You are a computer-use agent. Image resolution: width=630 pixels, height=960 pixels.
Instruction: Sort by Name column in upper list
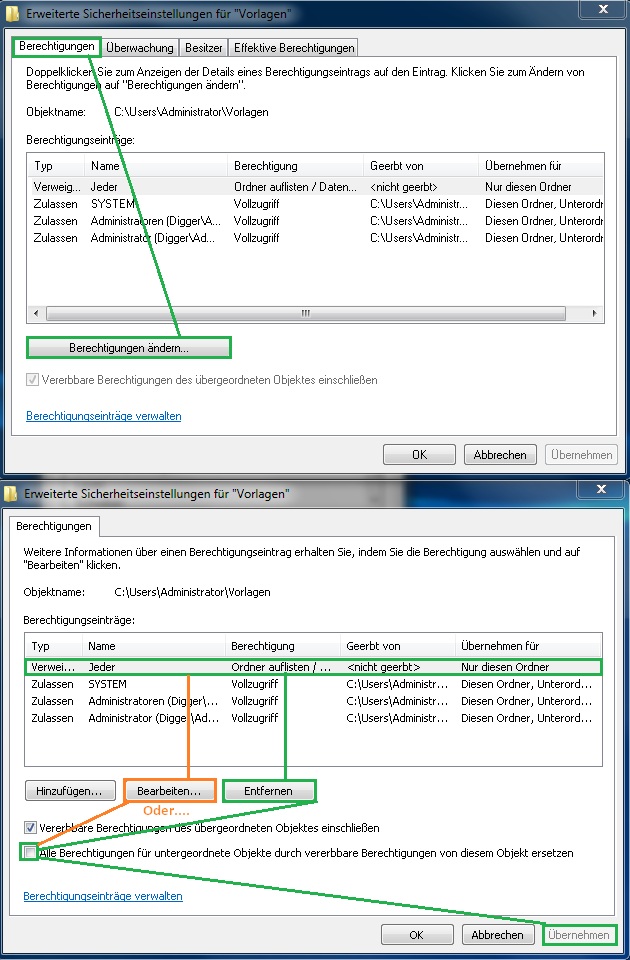pos(156,166)
